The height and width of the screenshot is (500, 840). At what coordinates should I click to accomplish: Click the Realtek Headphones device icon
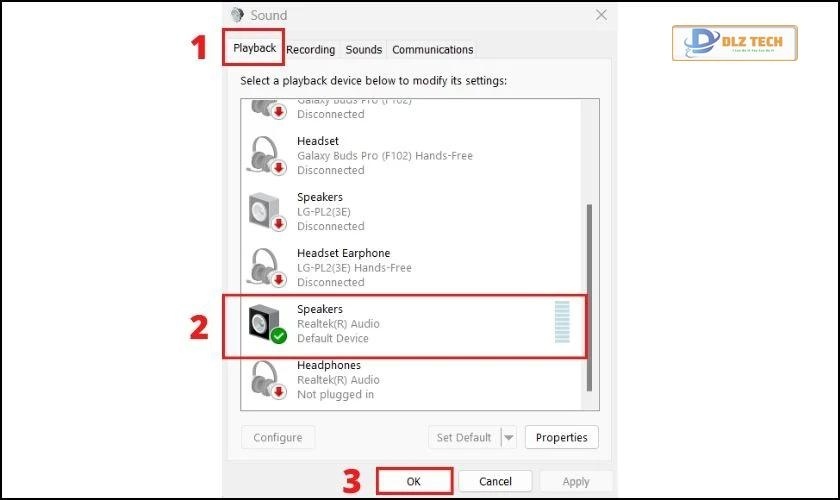pyautogui.click(x=267, y=380)
